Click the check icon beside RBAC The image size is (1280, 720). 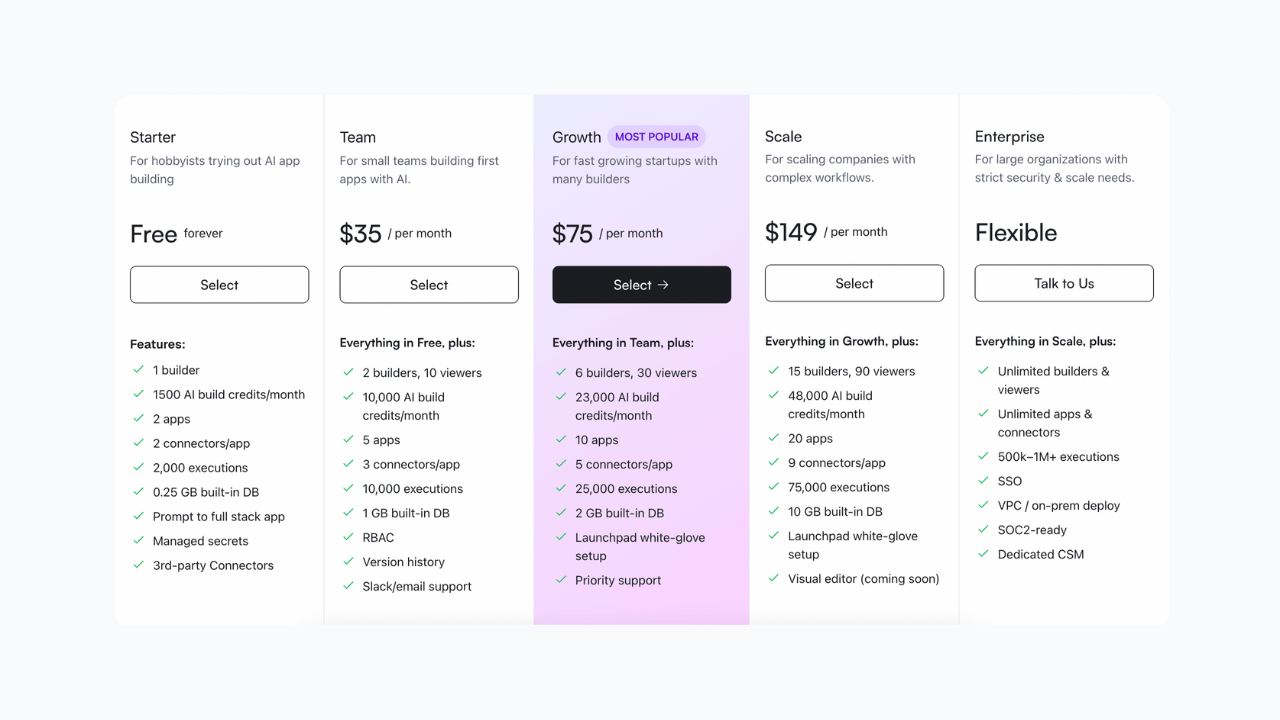349,538
